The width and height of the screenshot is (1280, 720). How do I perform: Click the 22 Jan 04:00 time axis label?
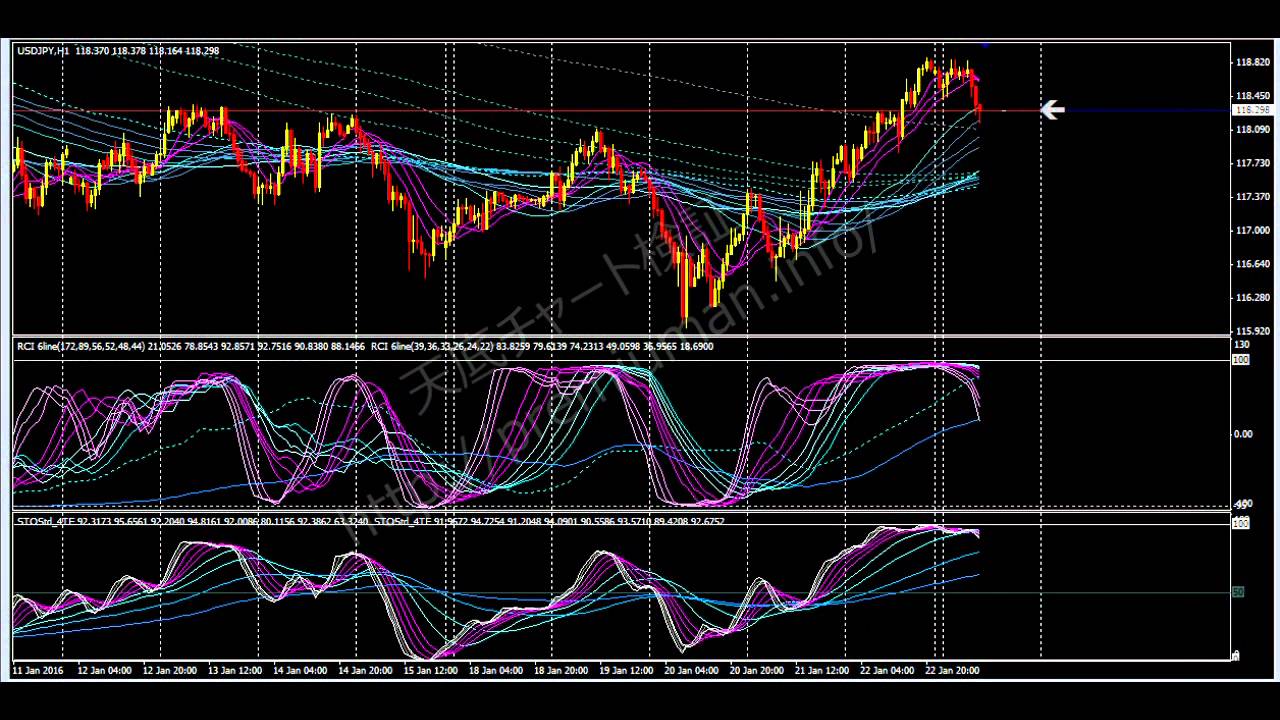pyautogui.click(x=888, y=671)
